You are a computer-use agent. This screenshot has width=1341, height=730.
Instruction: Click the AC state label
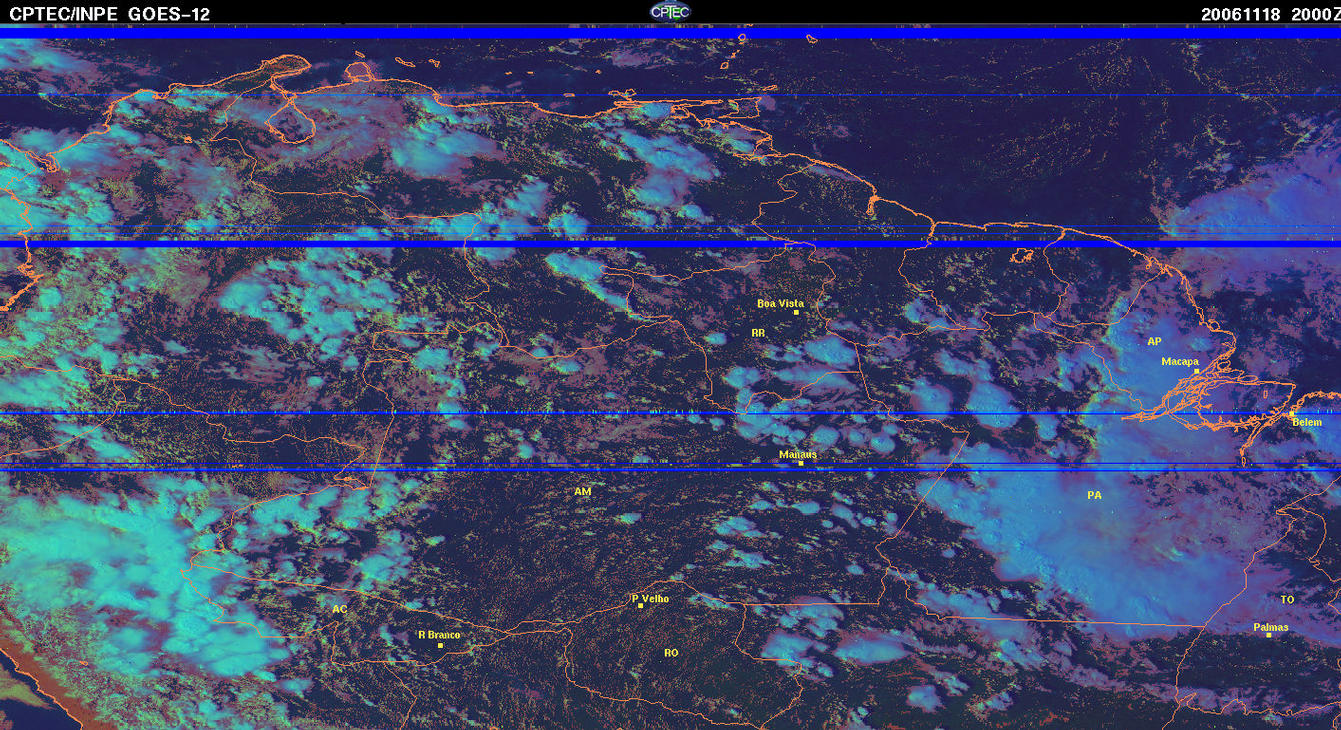pos(339,609)
